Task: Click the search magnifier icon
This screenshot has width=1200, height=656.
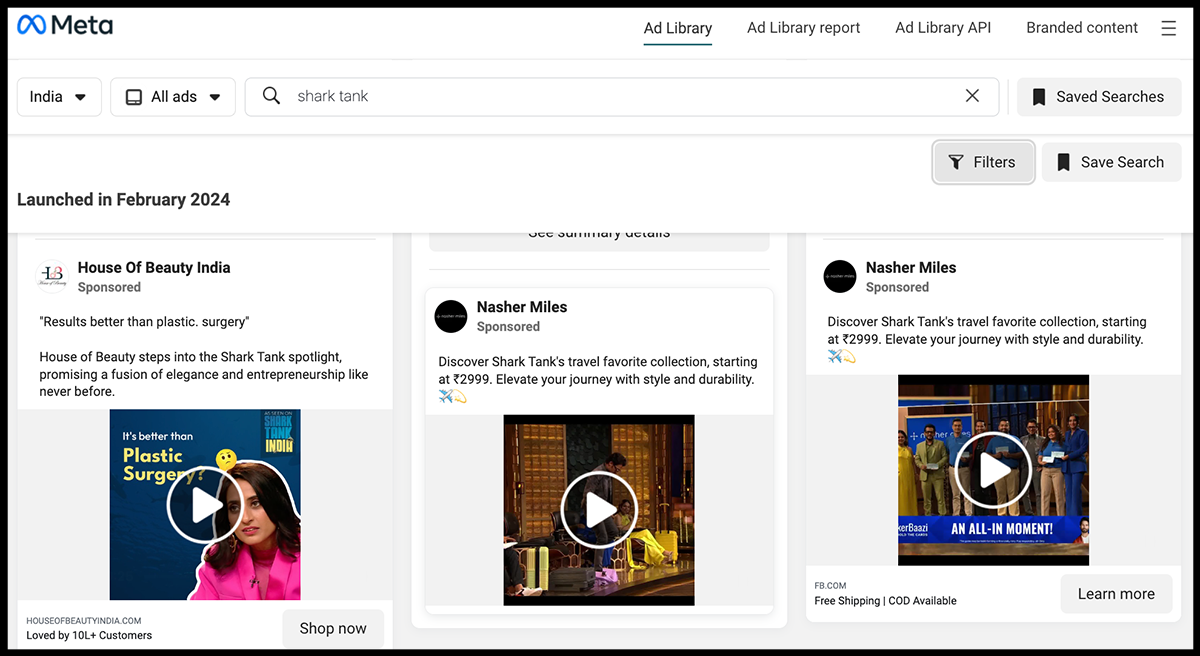Action: pos(271,96)
